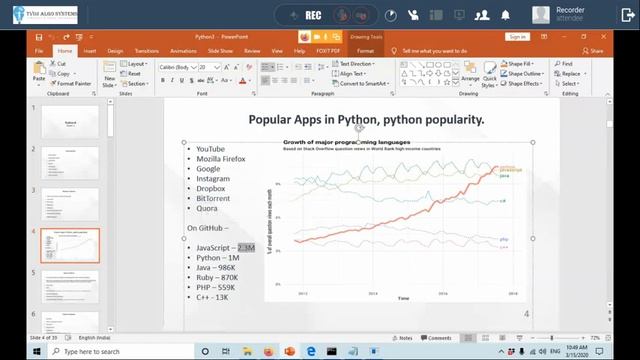Open the Shape Fill dropdown
The width and height of the screenshot is (640, 360).
pyautogui.click(x=517, y=64)
